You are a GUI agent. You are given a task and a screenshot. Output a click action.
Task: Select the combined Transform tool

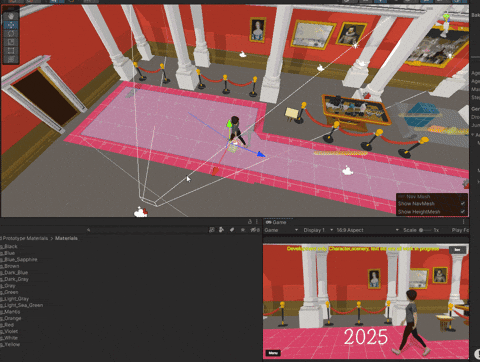tap(11, 59)
